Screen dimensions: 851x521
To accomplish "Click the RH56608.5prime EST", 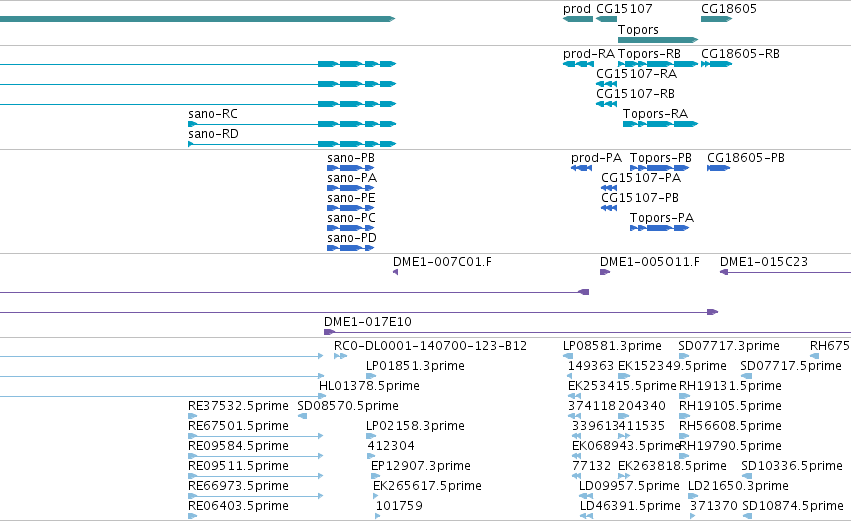I will tap(684, 436).
